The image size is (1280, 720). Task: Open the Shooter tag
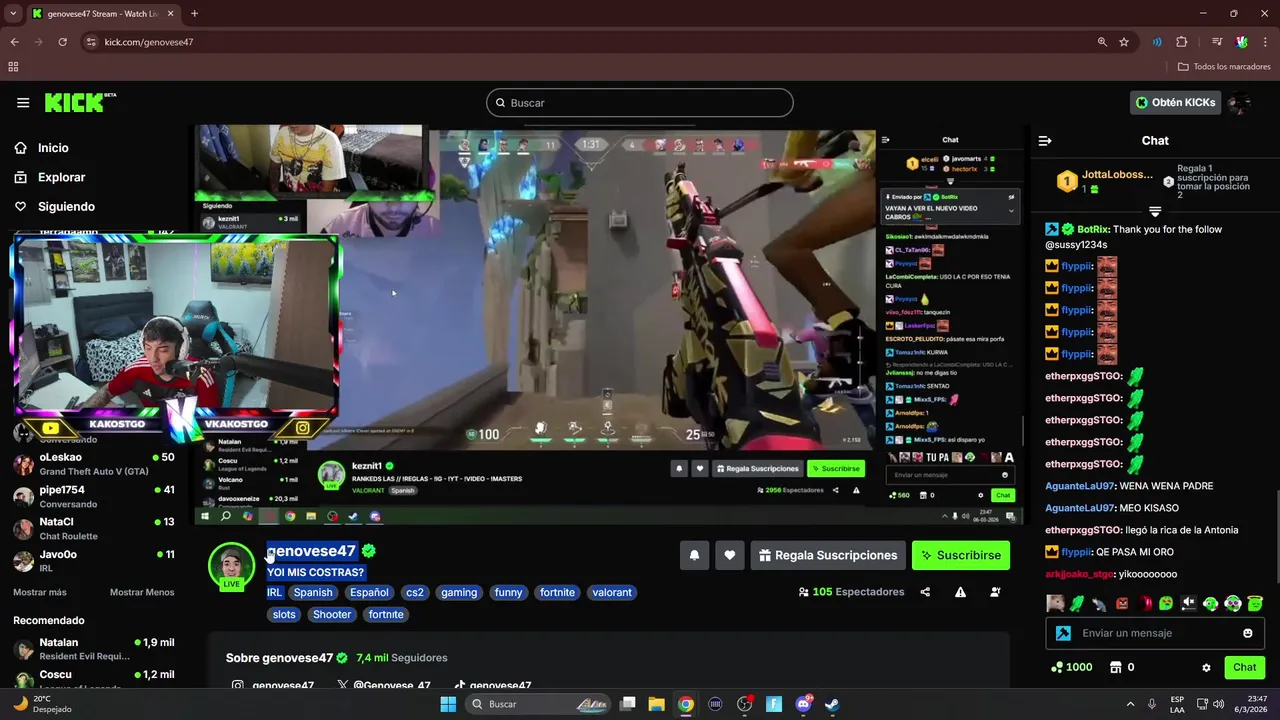pos(332,614)
